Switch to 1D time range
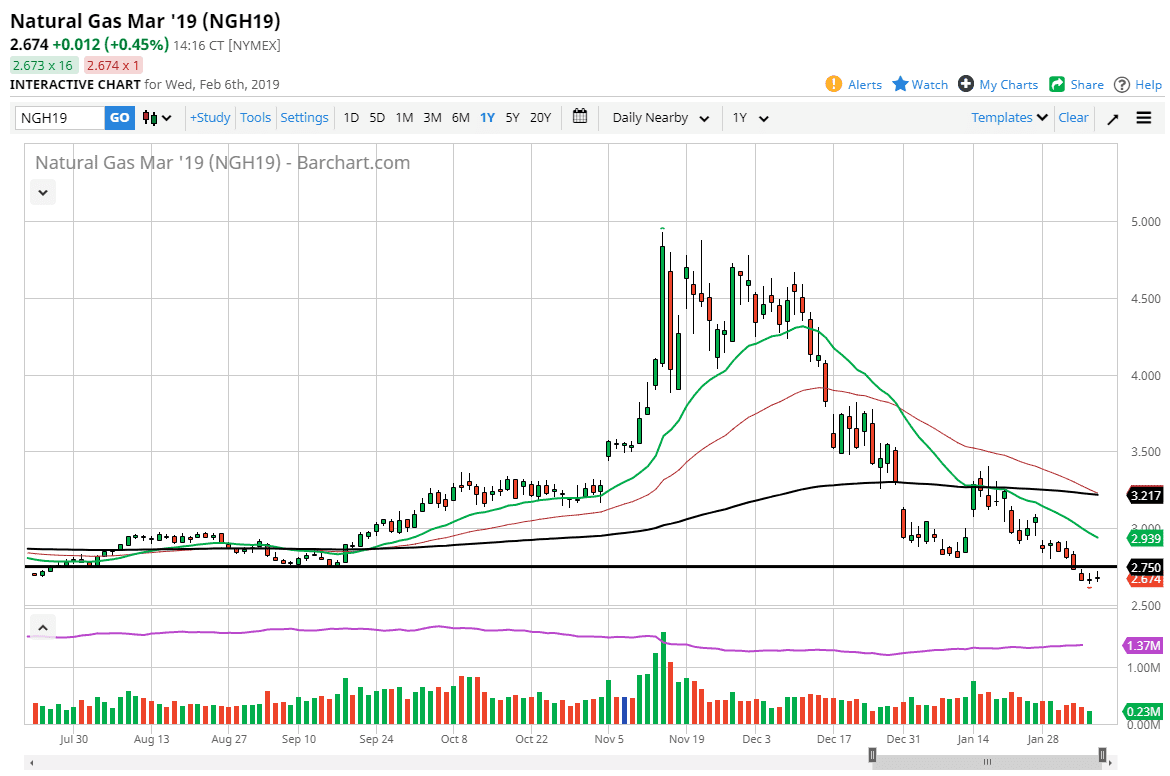 [x=351, y=118]
